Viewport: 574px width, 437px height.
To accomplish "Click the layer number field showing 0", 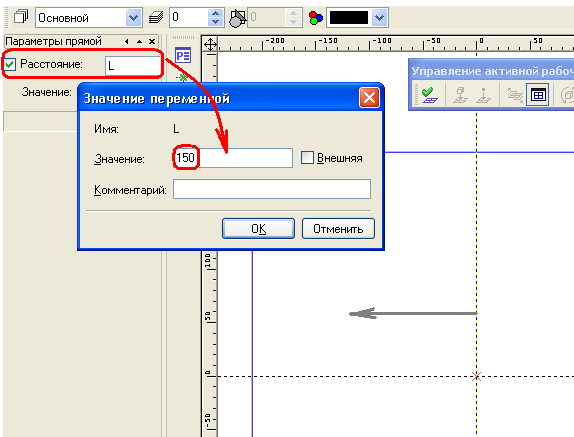I will 189,18.
